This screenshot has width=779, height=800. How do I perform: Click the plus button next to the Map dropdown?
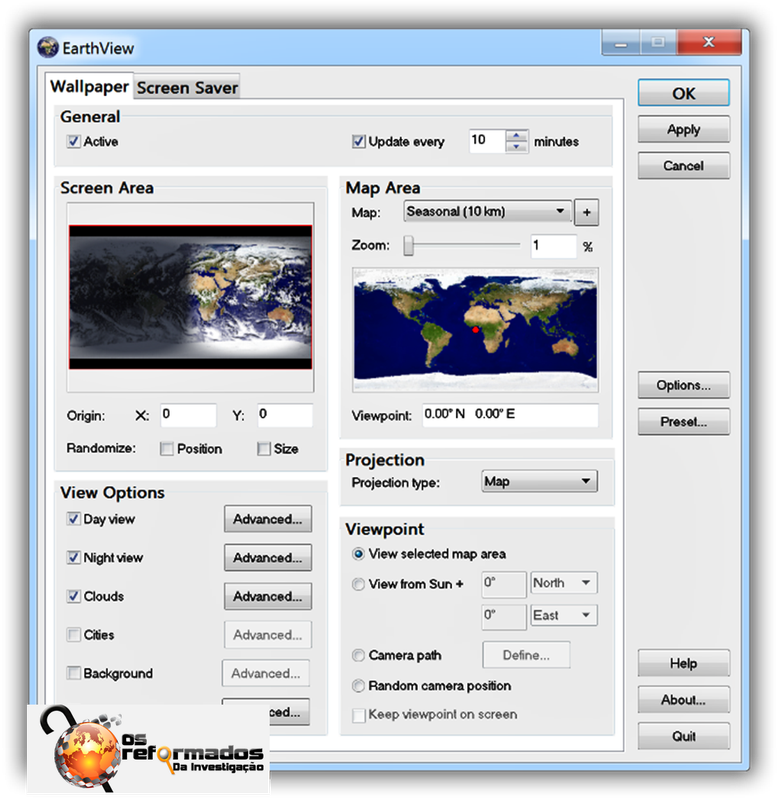coord(586,212)
